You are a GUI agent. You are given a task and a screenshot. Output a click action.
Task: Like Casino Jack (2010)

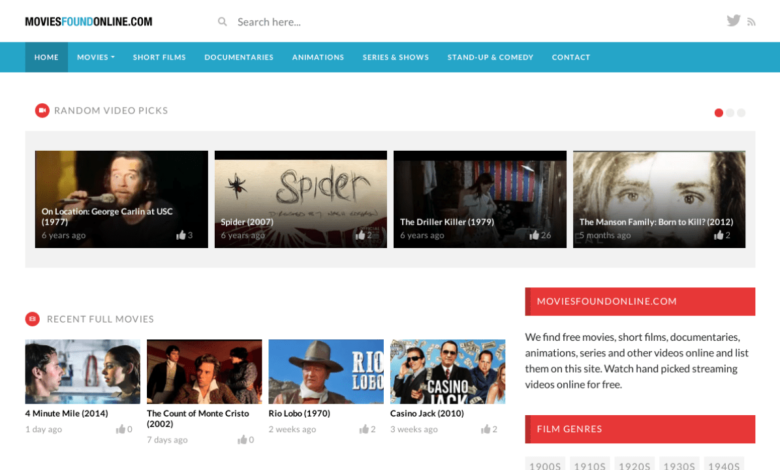point(486,429)
